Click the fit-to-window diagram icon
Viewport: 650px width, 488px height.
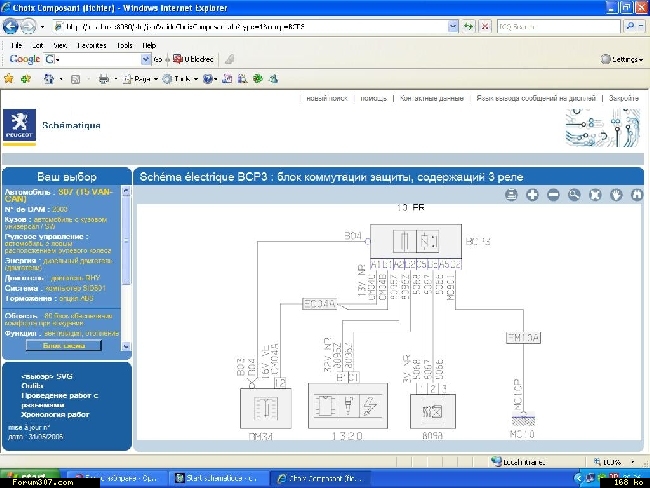pyautogui.click(x=595, y=194)
